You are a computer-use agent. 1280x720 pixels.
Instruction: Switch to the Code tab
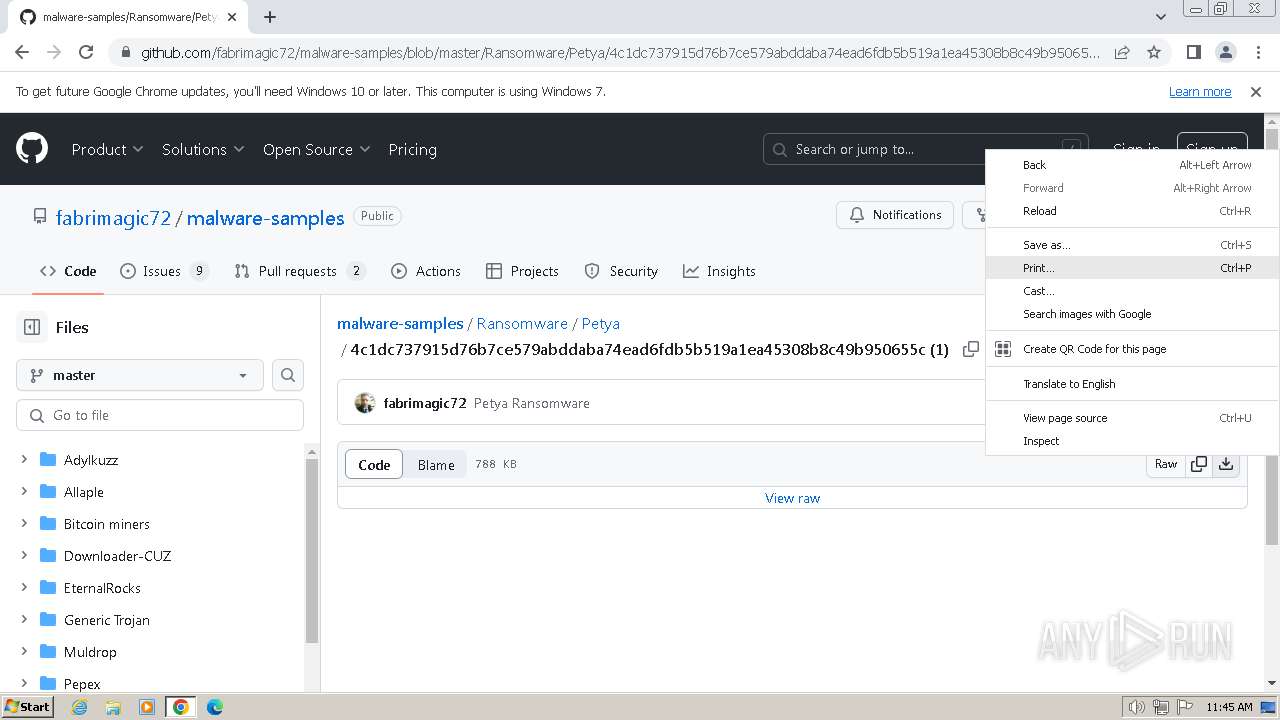pos(68,271)
